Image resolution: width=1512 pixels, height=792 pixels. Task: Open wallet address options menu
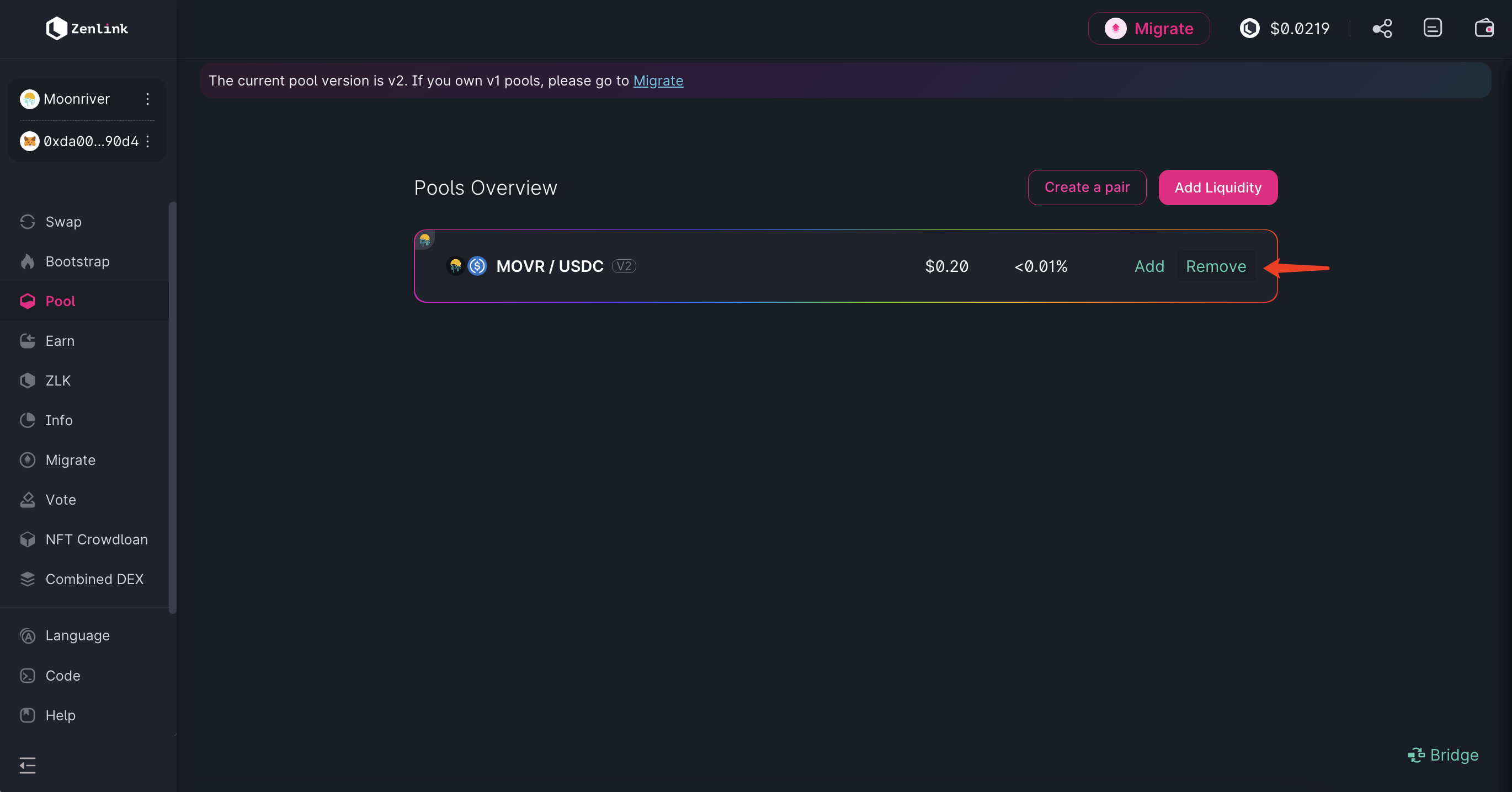tap(147, 141)
